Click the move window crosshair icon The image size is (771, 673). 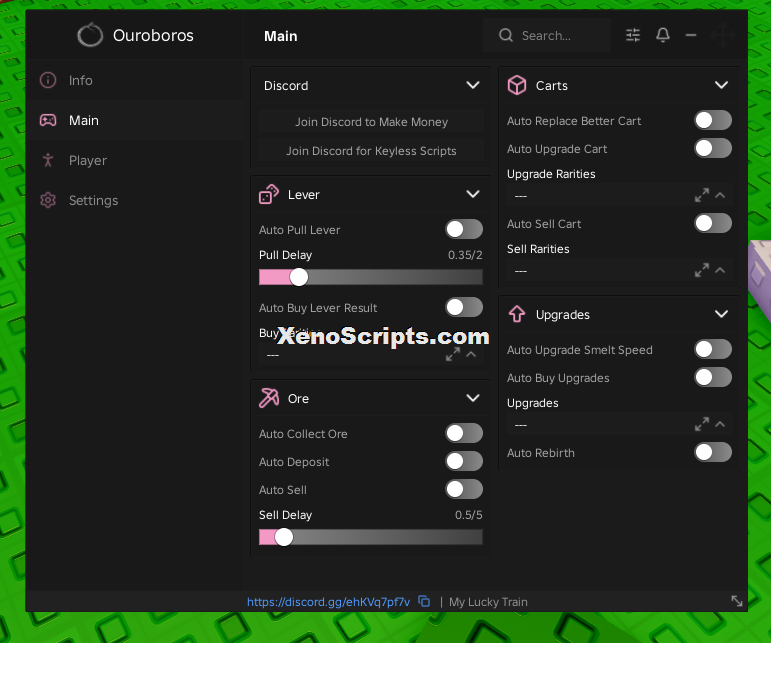click(x=722, y=35)
